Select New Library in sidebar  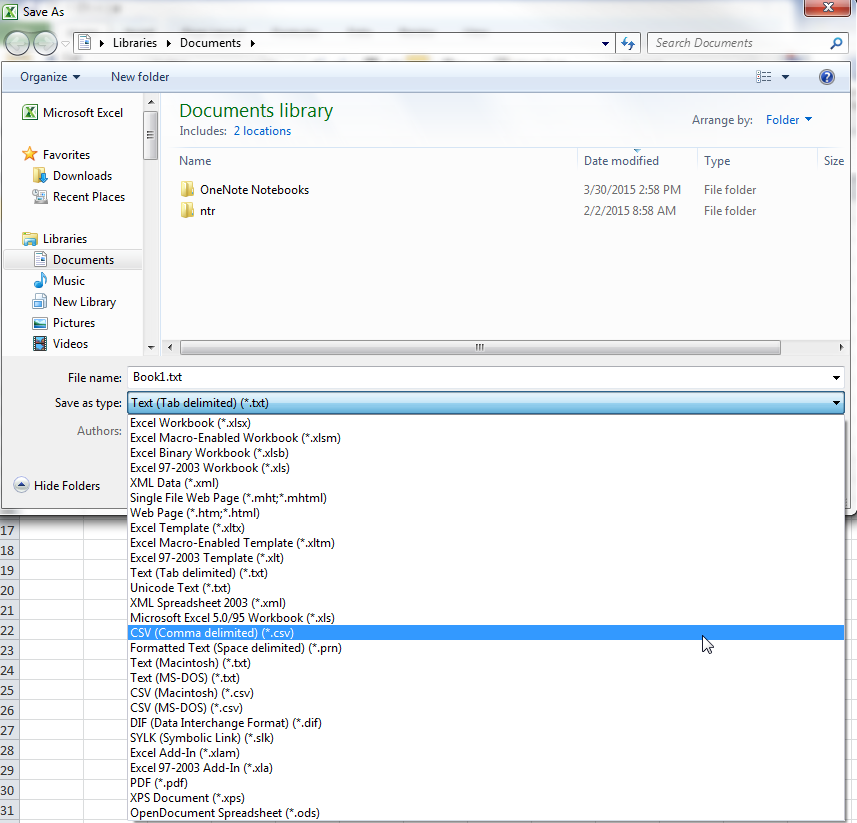tap(74, 302)
